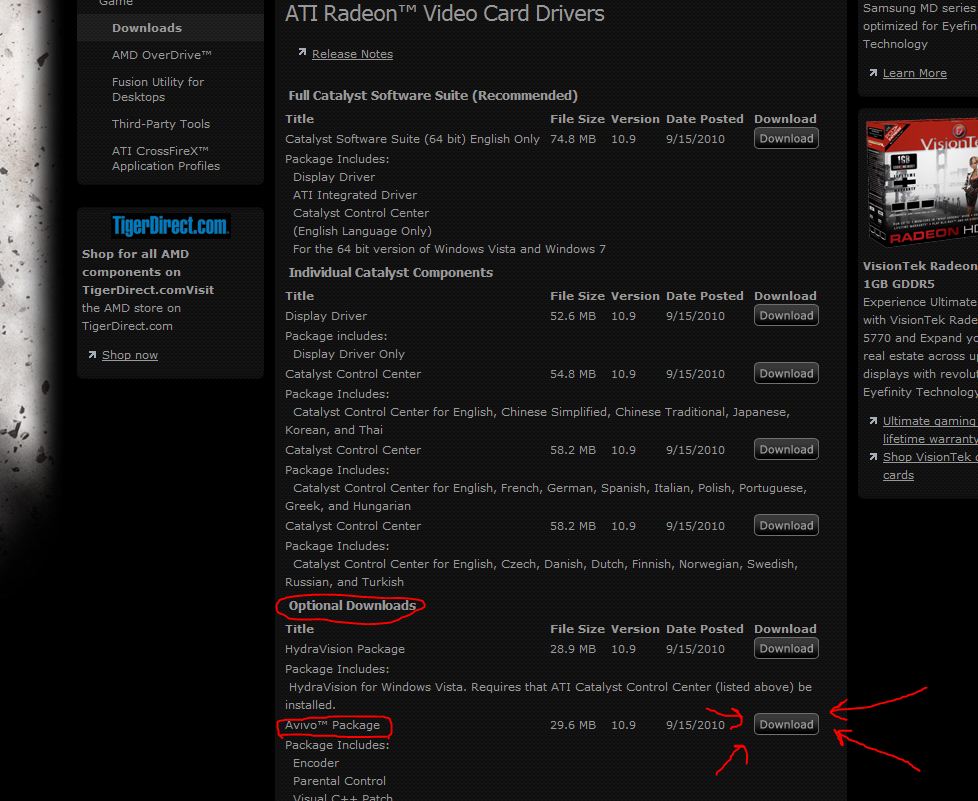Screen dimensions: 978x801
Task: Click the 1GB GDDR5 product text
Action: tap(899, 284)
